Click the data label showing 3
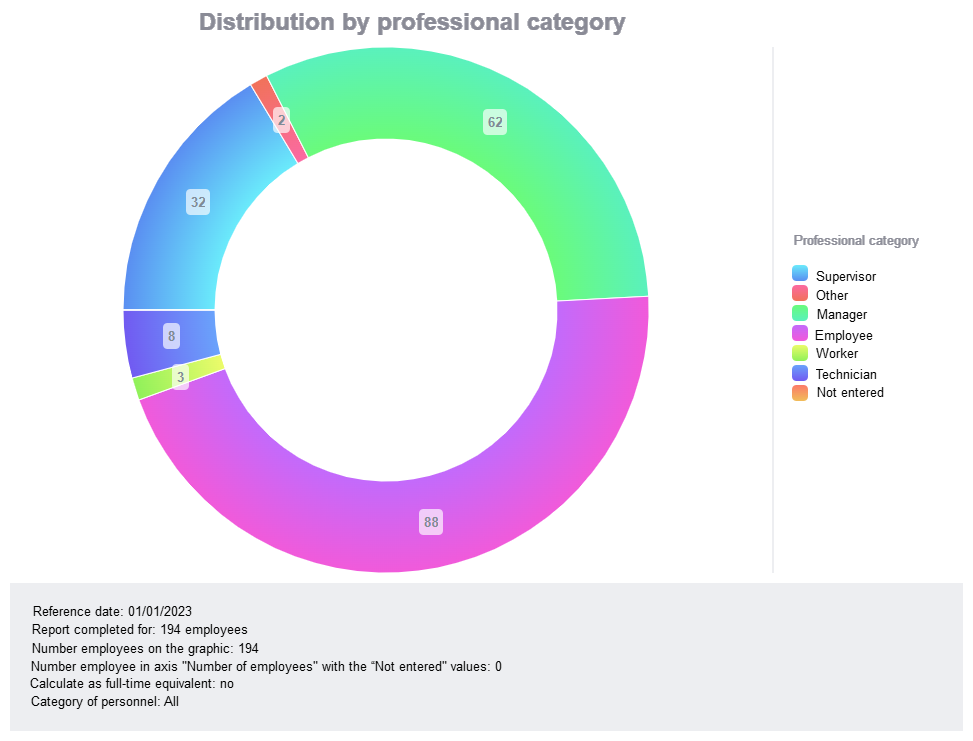Screen dimensions: 973x741 click(x=180, y=377)
